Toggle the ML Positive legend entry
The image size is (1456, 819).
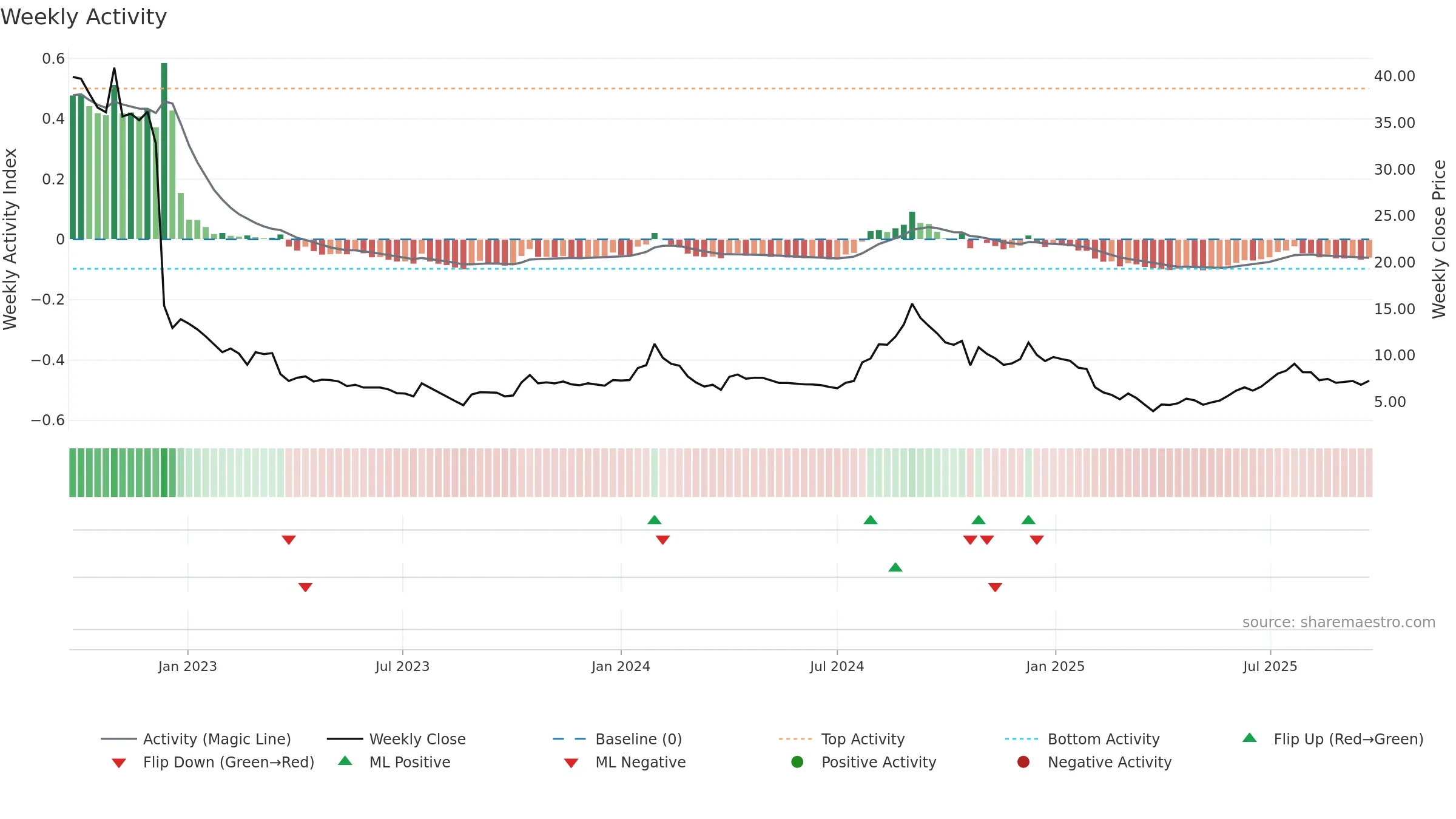[x=394, y=762]
